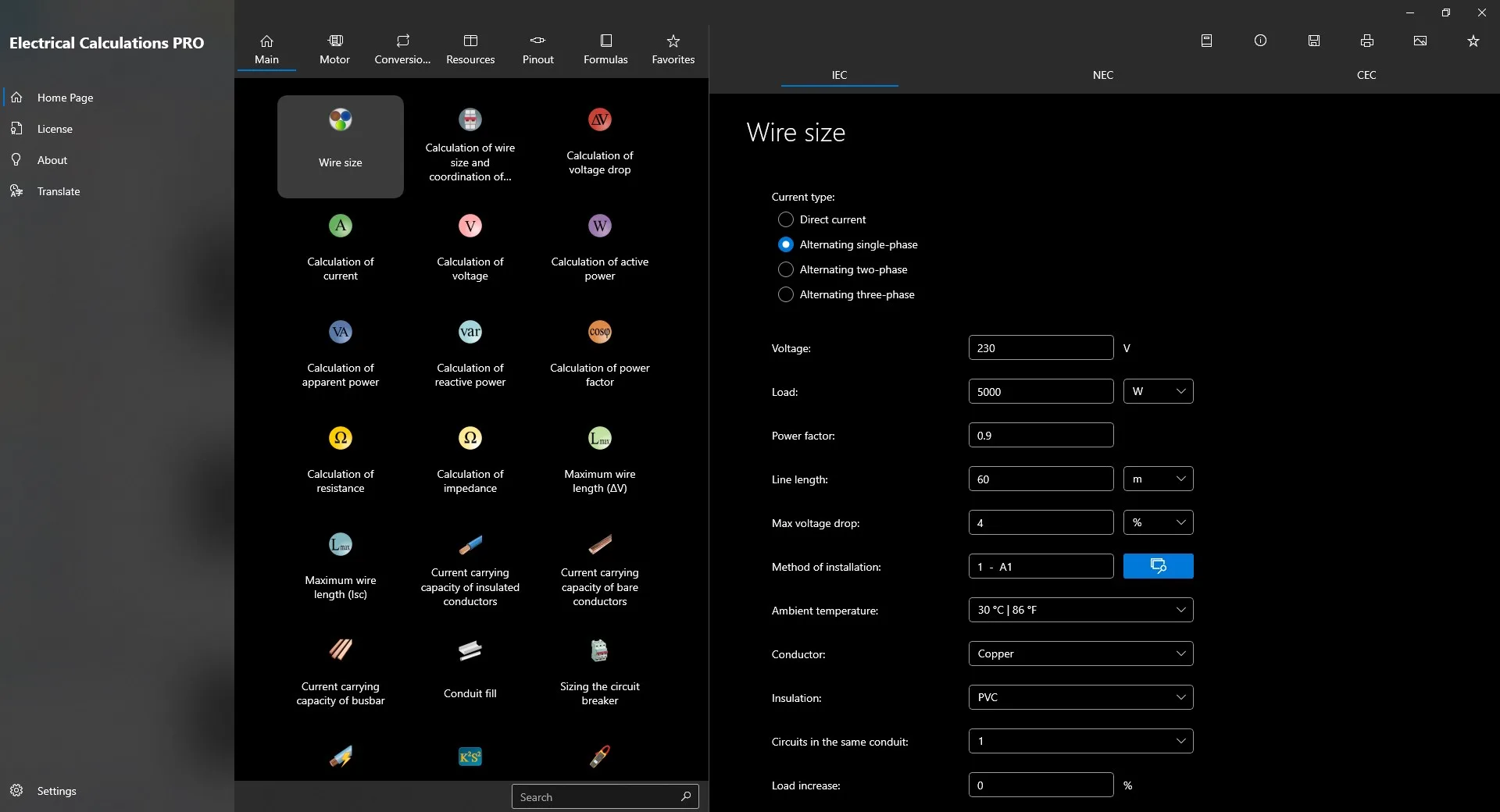
Task: Open About in the sidebar
Action: pyautogui.click(x=117, y=160)
